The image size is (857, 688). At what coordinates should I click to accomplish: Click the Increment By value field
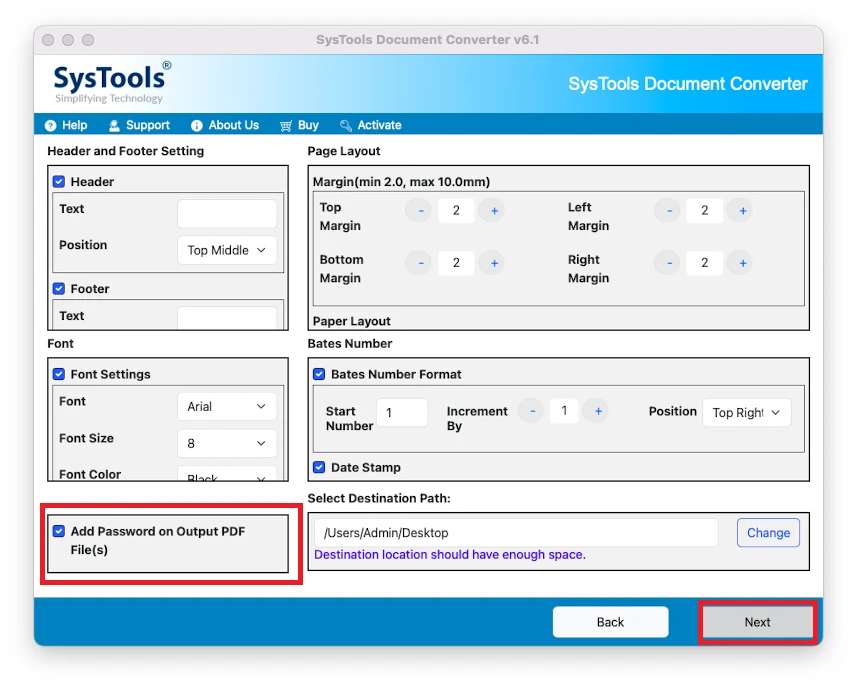[x=564, y=411]
